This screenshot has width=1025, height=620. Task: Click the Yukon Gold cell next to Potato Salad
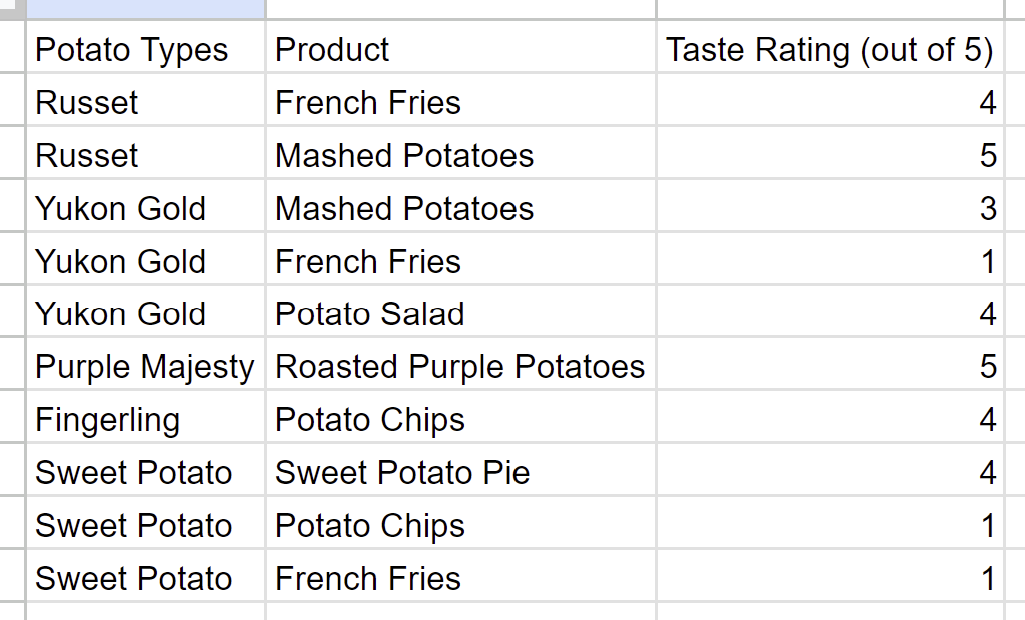[x=145, y=311]
